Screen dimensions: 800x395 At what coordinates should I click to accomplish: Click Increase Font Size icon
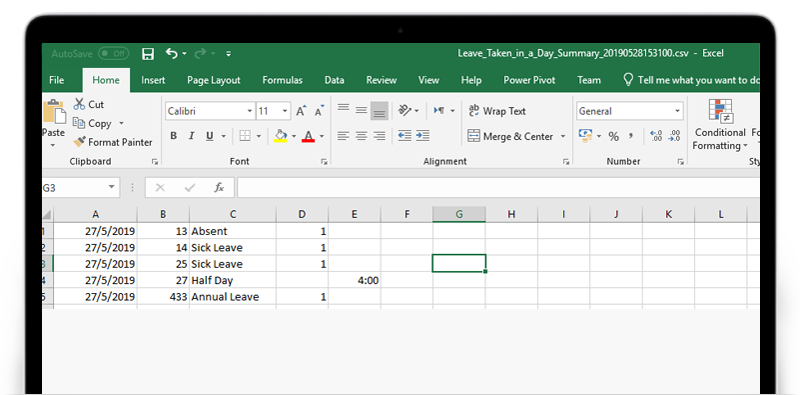coord(301,111)
